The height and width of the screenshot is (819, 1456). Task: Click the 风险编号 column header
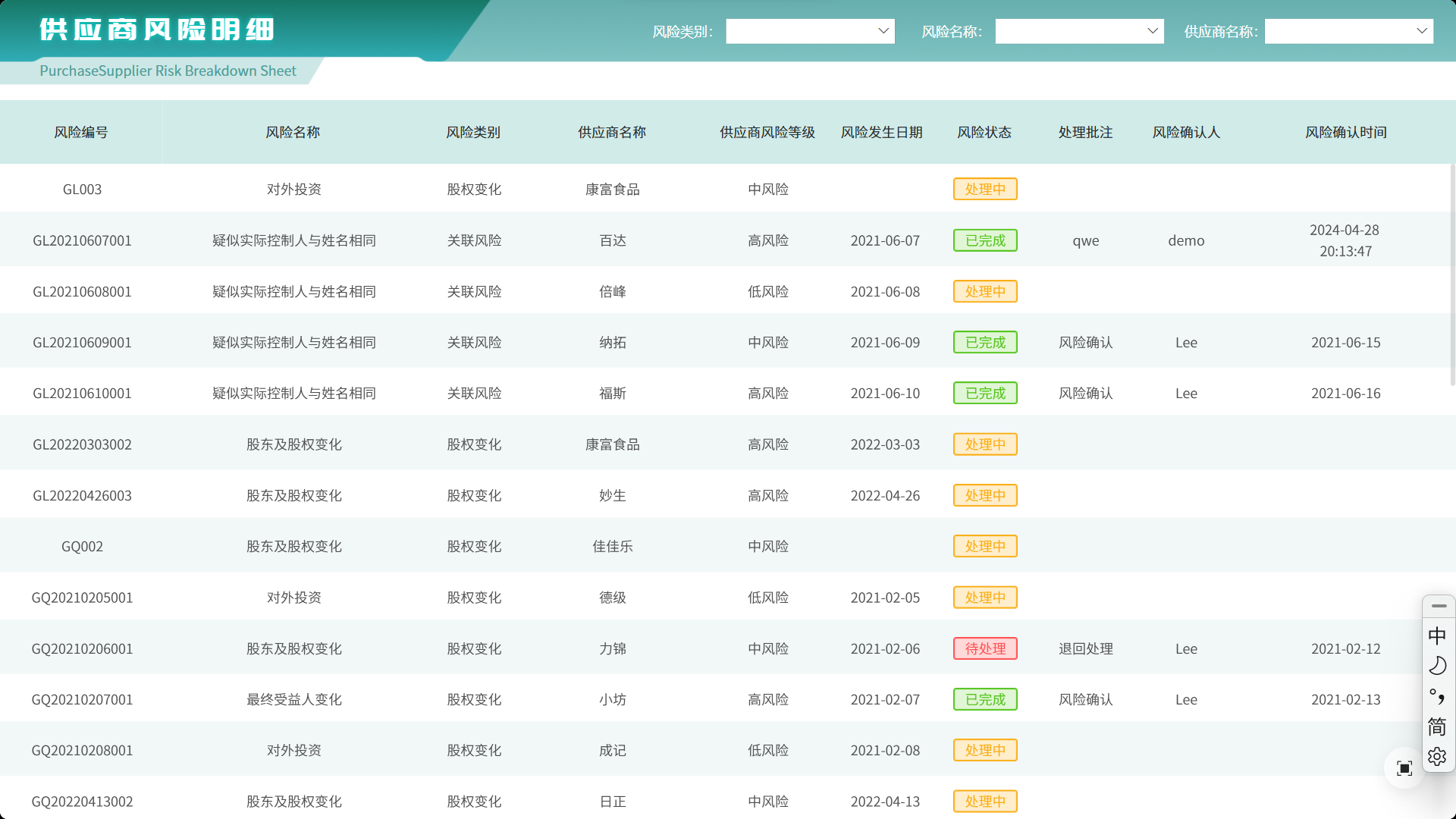[x=81, y=132]
